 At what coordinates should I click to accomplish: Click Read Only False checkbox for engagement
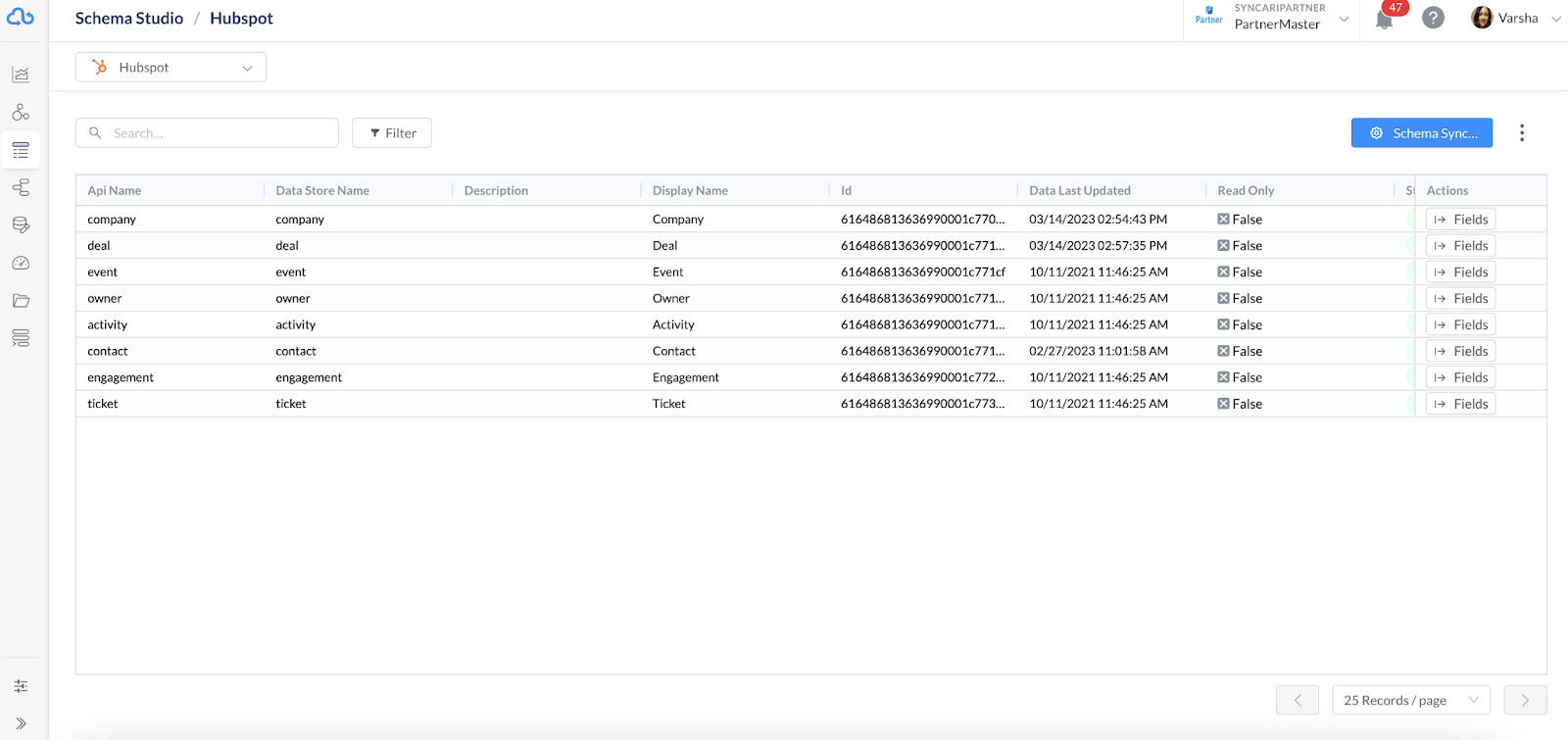[1223, 377]
